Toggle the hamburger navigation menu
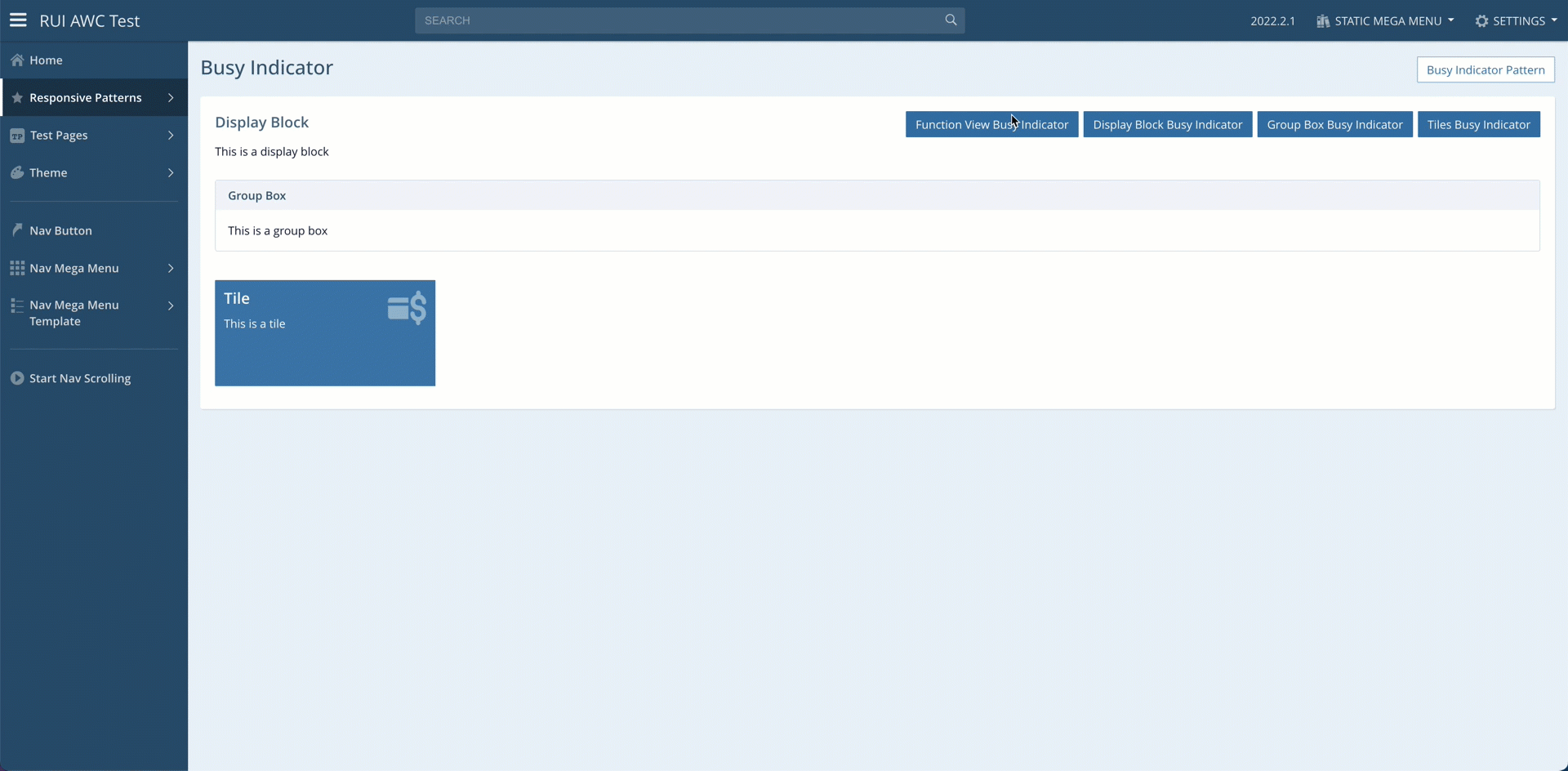This screenshot has height=771, width=1568. 18,20
